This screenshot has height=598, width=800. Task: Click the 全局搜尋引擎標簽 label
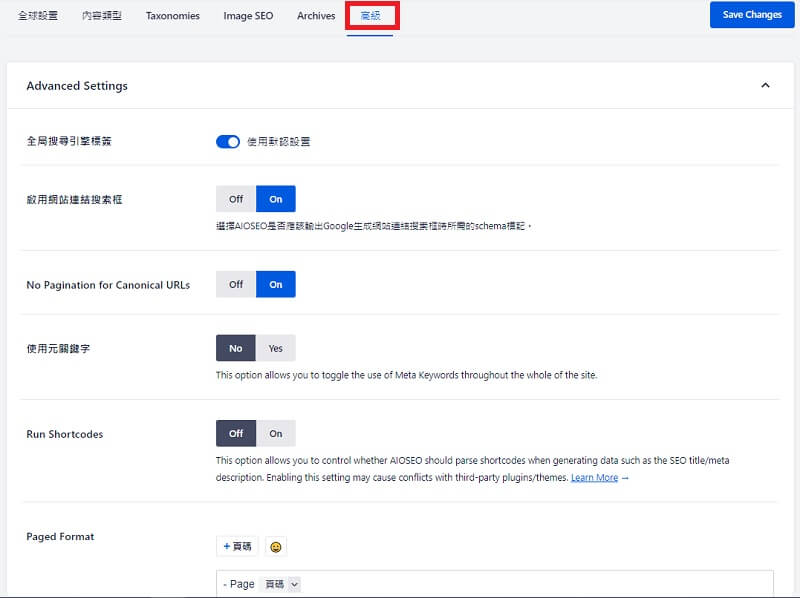tap(69, 141)
